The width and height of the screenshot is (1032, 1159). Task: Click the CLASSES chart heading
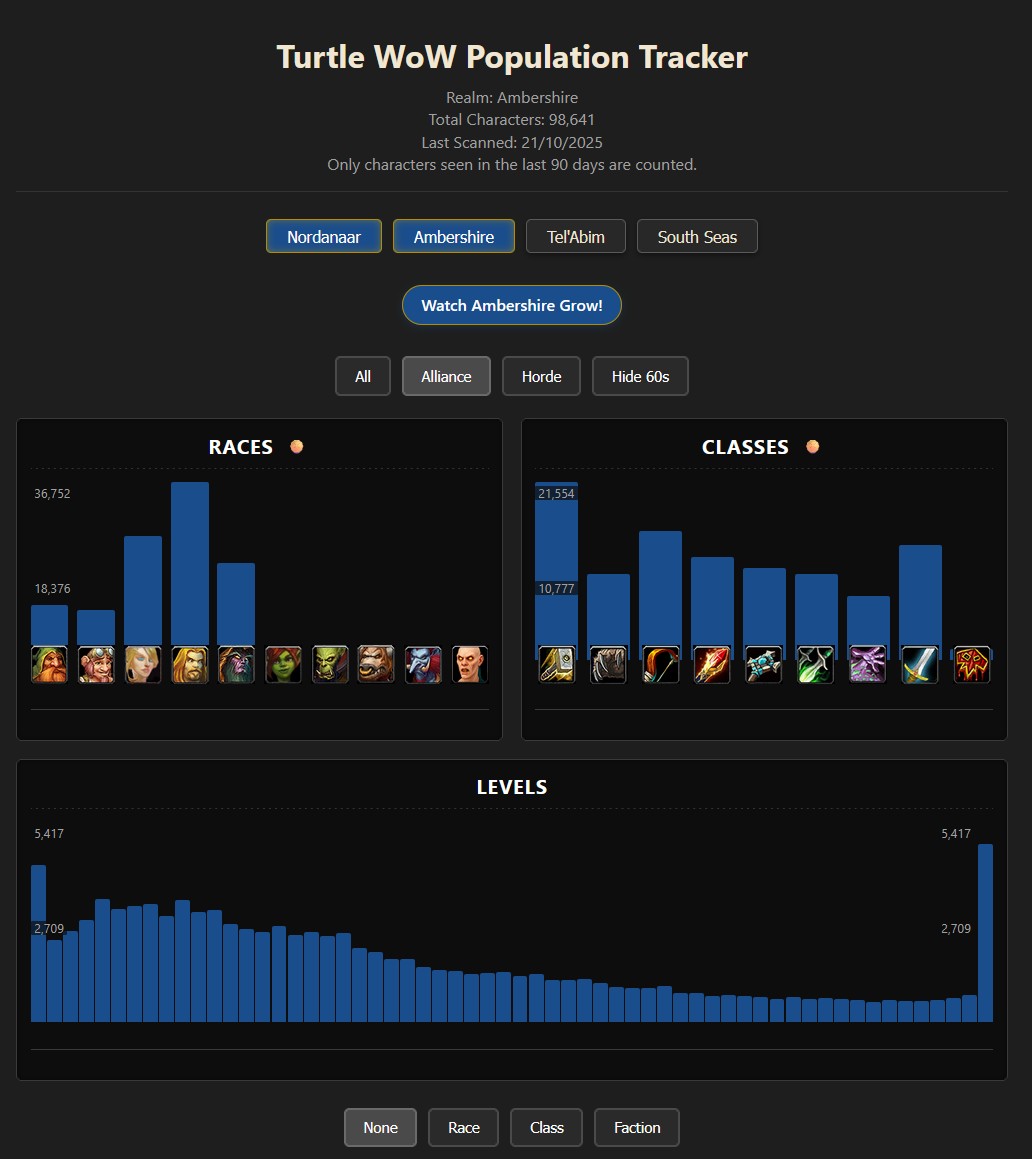click(x=745, y=447)
